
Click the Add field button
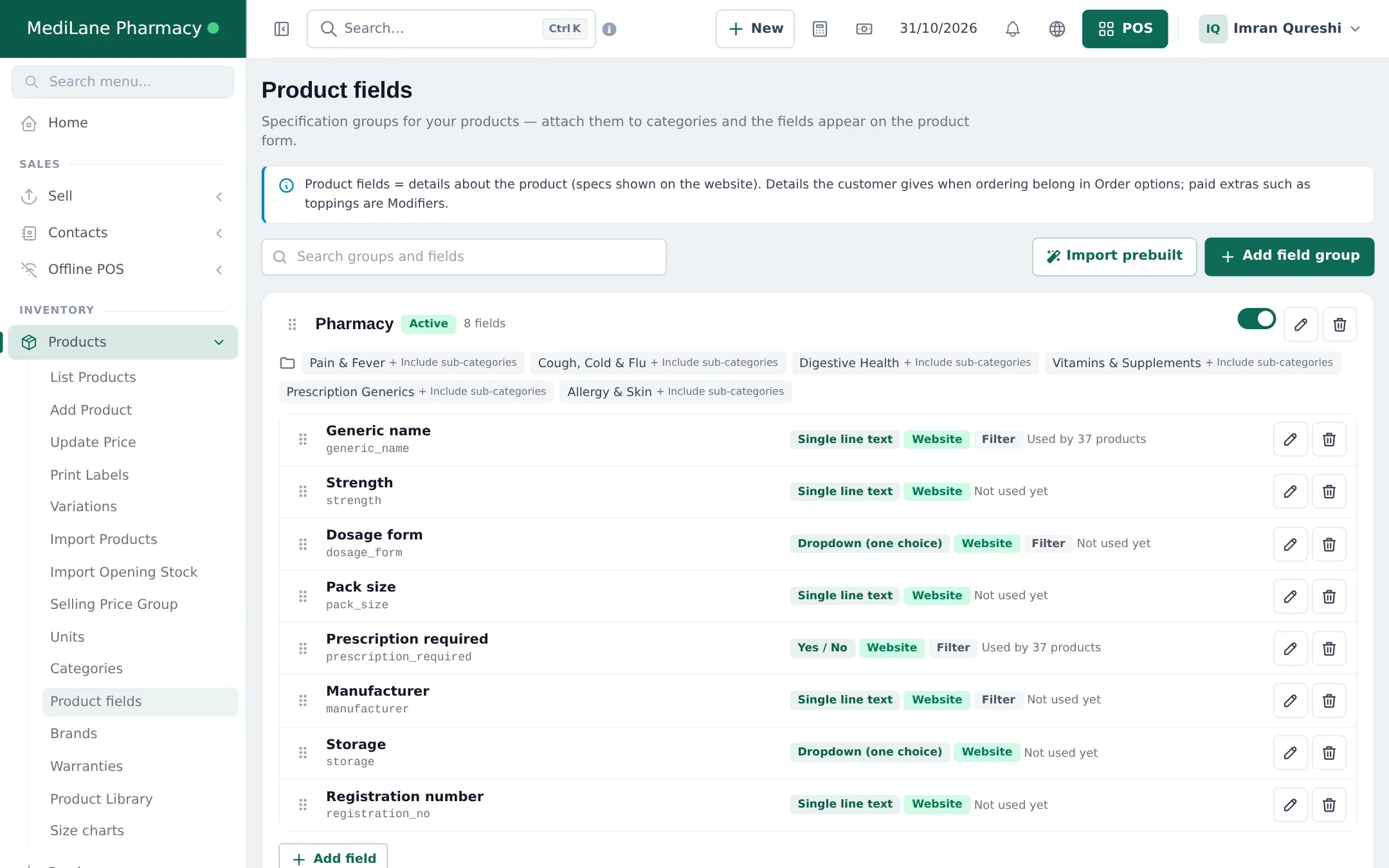coord(333,858)
